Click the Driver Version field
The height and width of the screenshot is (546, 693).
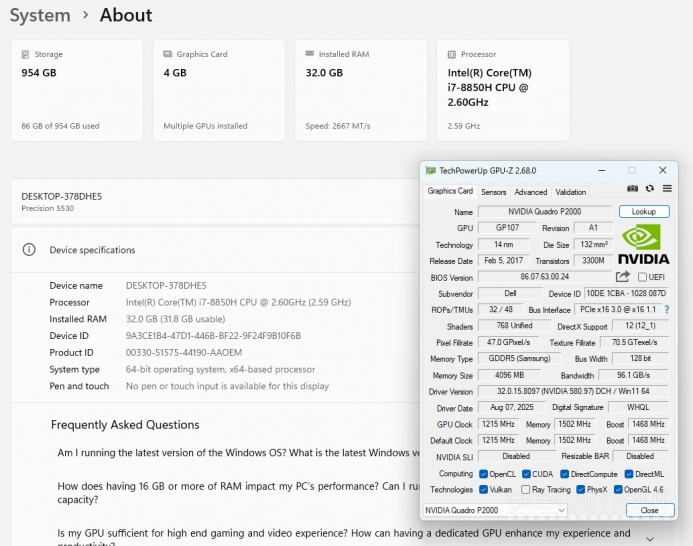pos(573,391)
